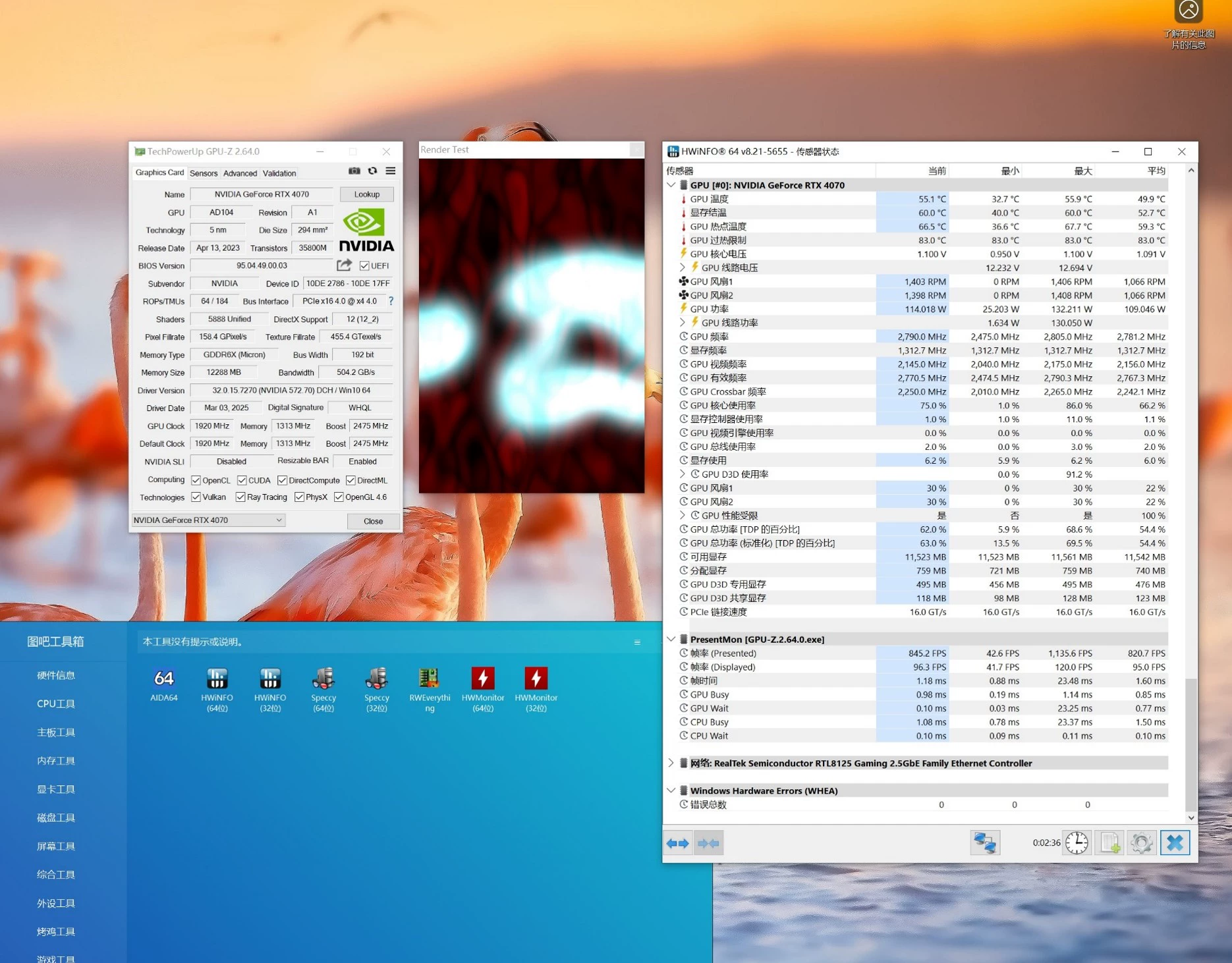Click the GPU-Z Name field
This screenshot has height=963, width=1232.
point(262,194)
